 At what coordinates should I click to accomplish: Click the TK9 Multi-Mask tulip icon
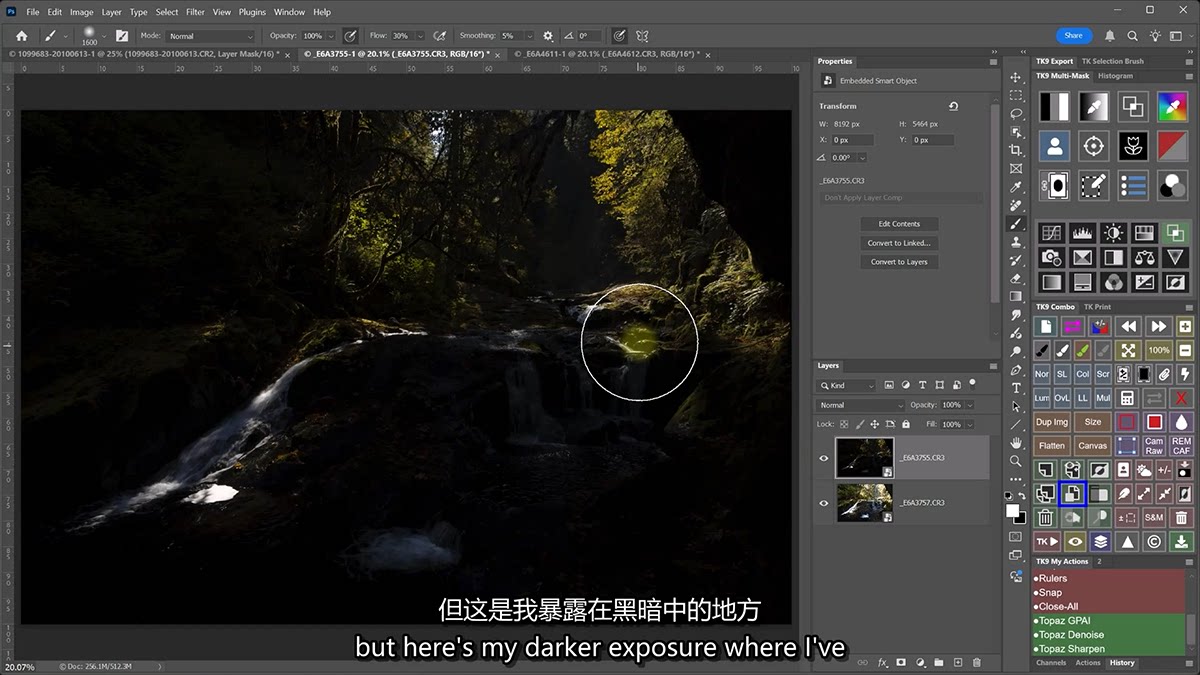point(1132,146)
